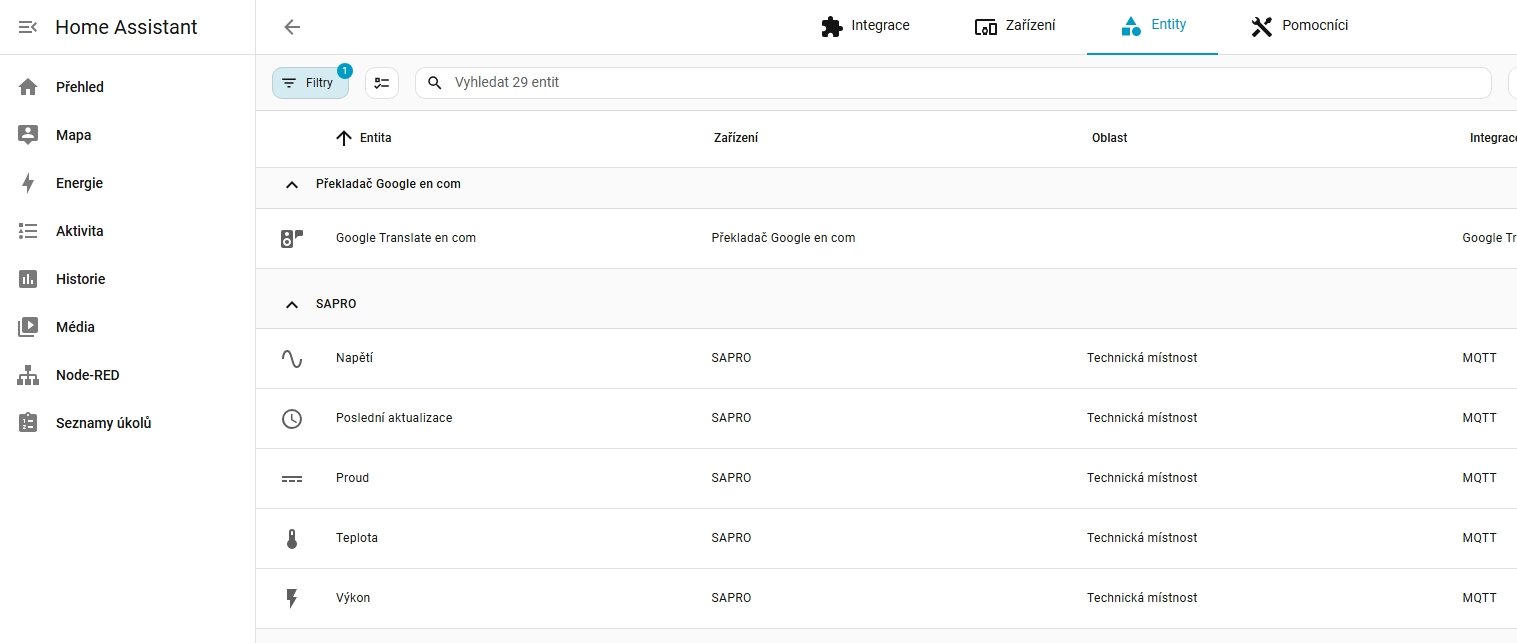The width and height of the screenshot is (1517, 643).
Task: Switch to the Integrace tab
Action: pos(865,26)
